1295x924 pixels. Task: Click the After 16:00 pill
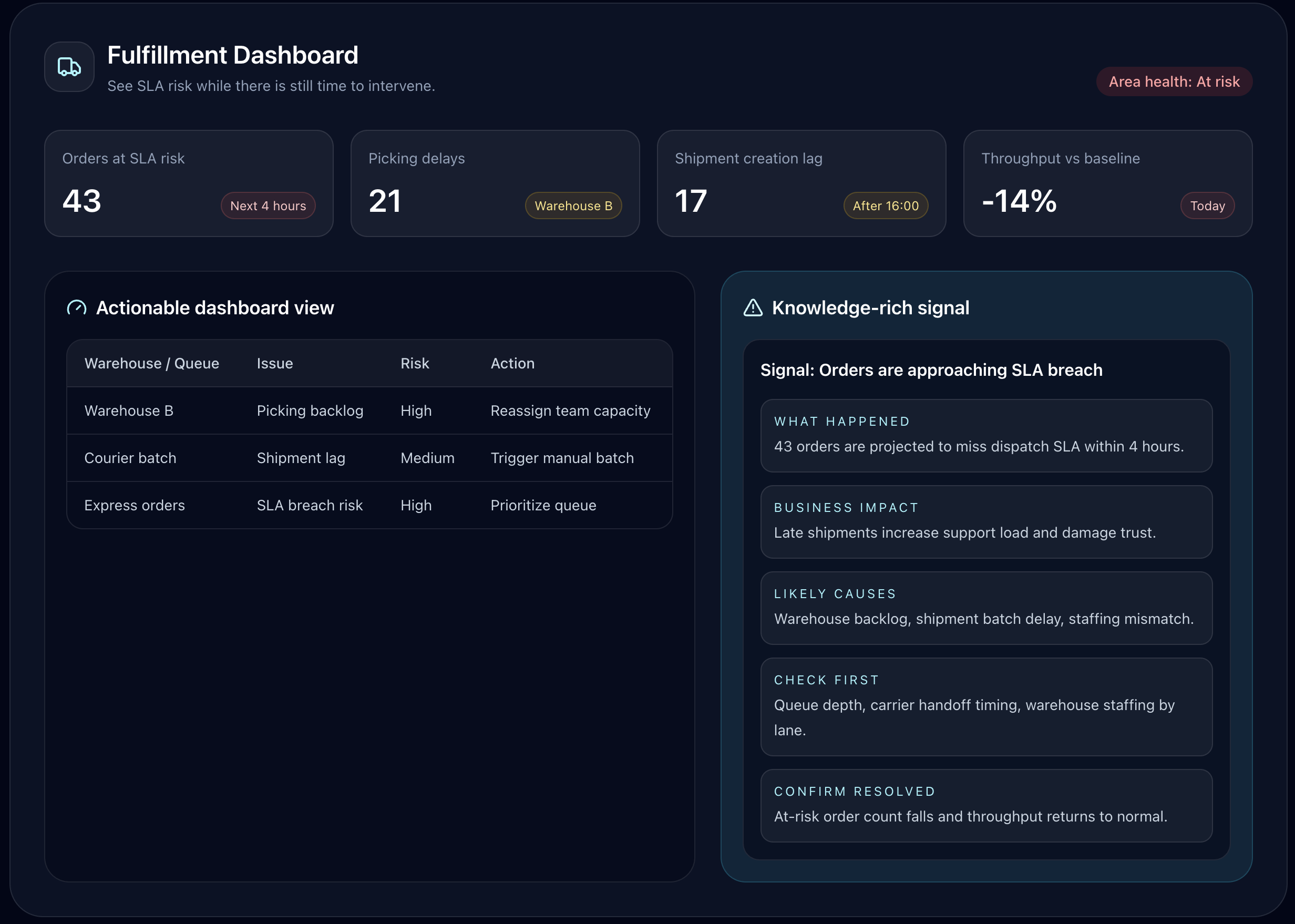tap(886, 206)
